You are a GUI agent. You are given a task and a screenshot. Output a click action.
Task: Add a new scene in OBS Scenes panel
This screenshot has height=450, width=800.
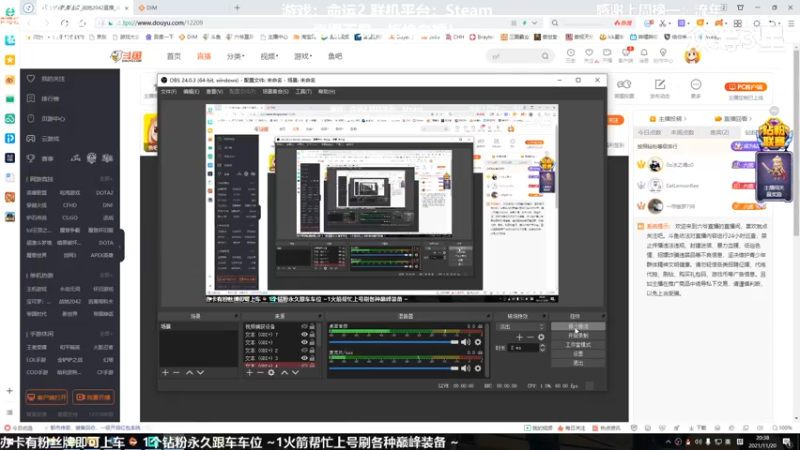165,373
